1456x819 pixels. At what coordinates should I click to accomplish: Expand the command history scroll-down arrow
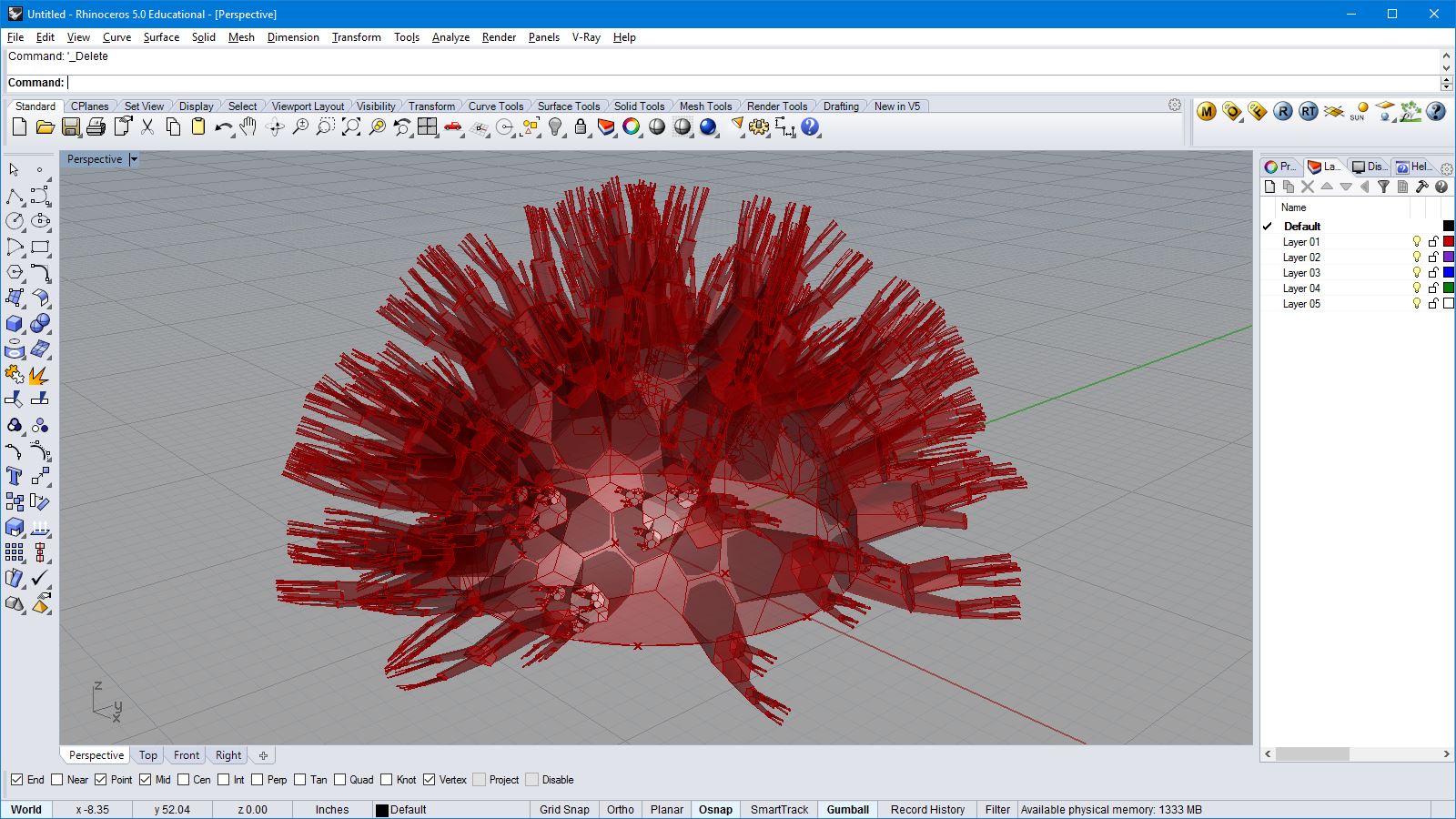click(x=1446, y=68)
